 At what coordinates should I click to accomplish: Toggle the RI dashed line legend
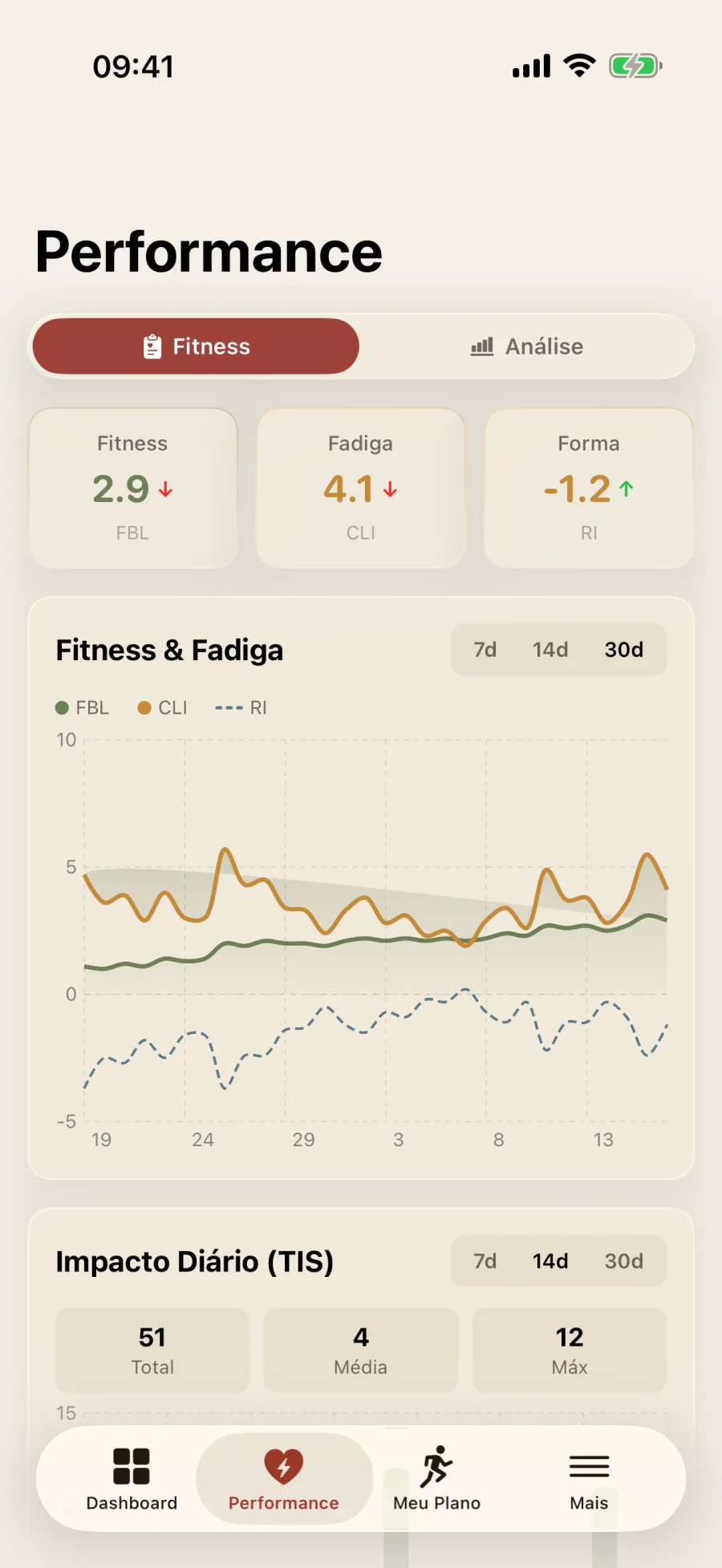229,707
